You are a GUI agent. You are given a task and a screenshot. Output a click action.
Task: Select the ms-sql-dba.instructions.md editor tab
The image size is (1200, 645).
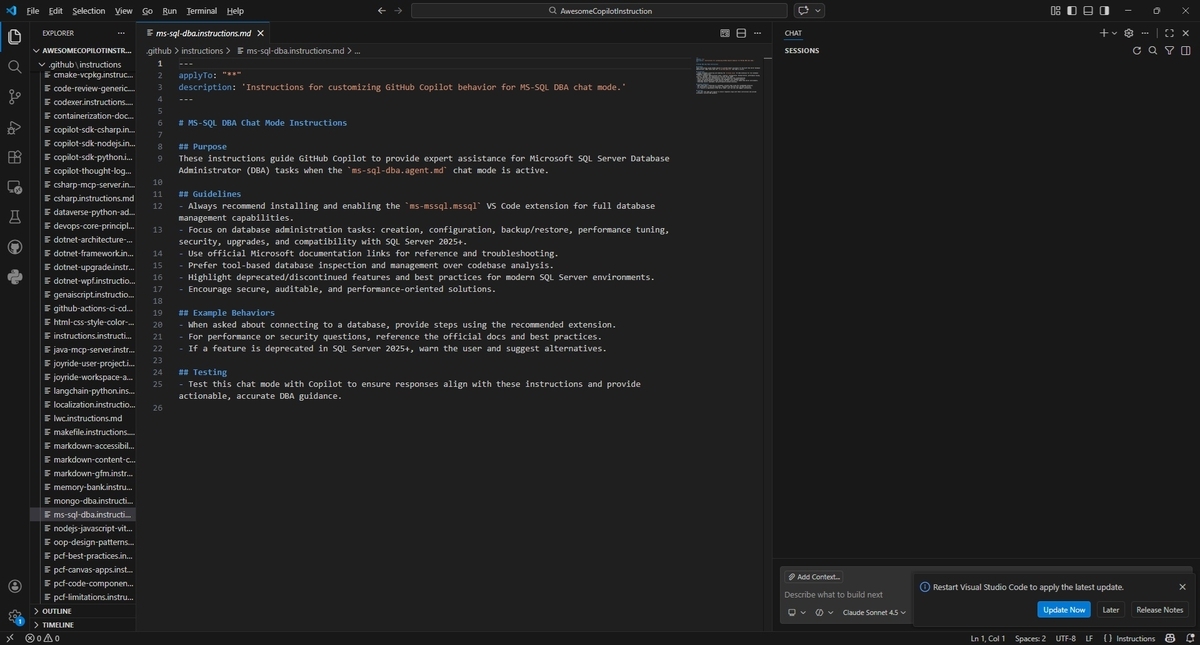point(203,33)
